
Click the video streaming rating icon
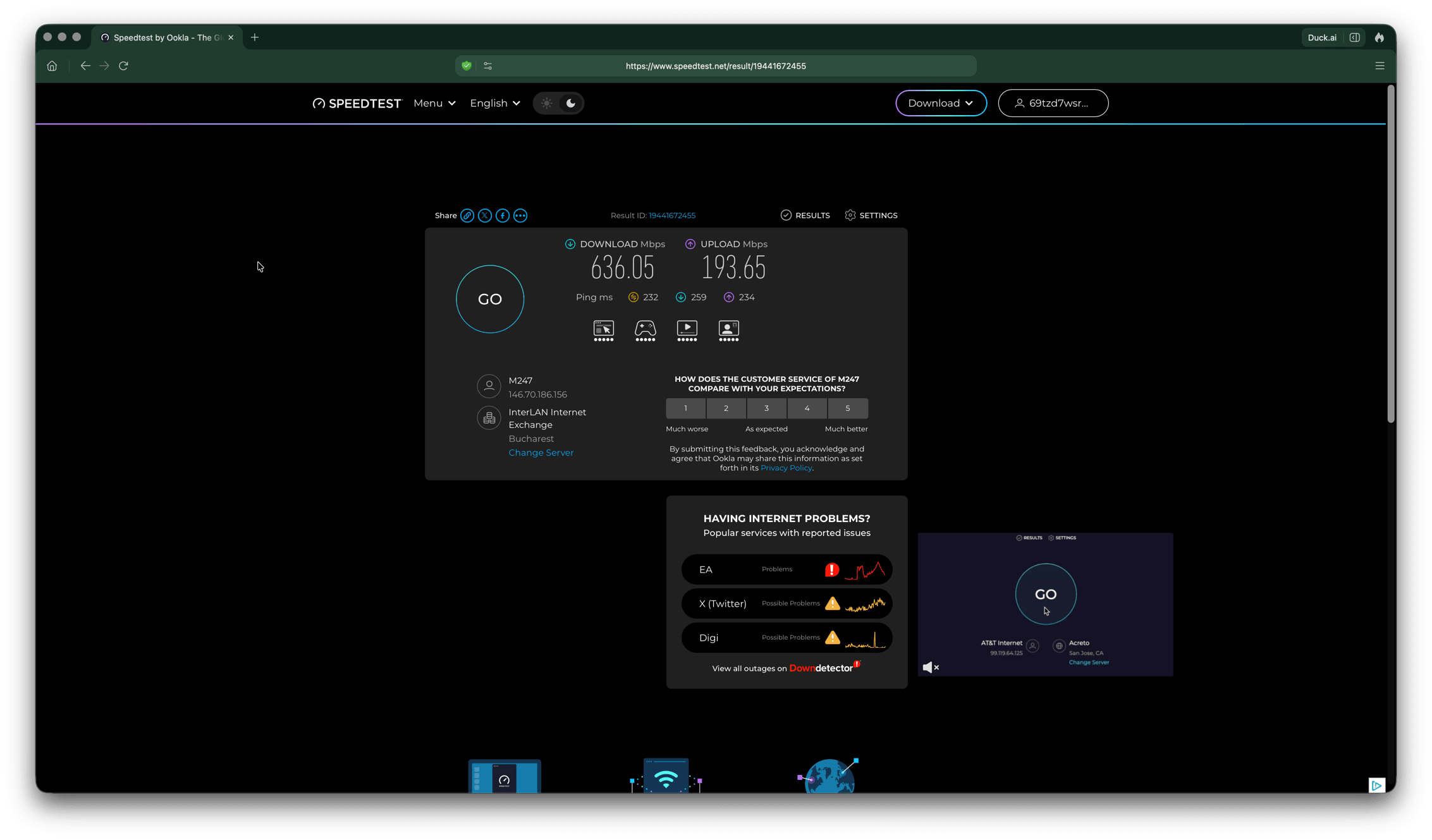(687, 331)
